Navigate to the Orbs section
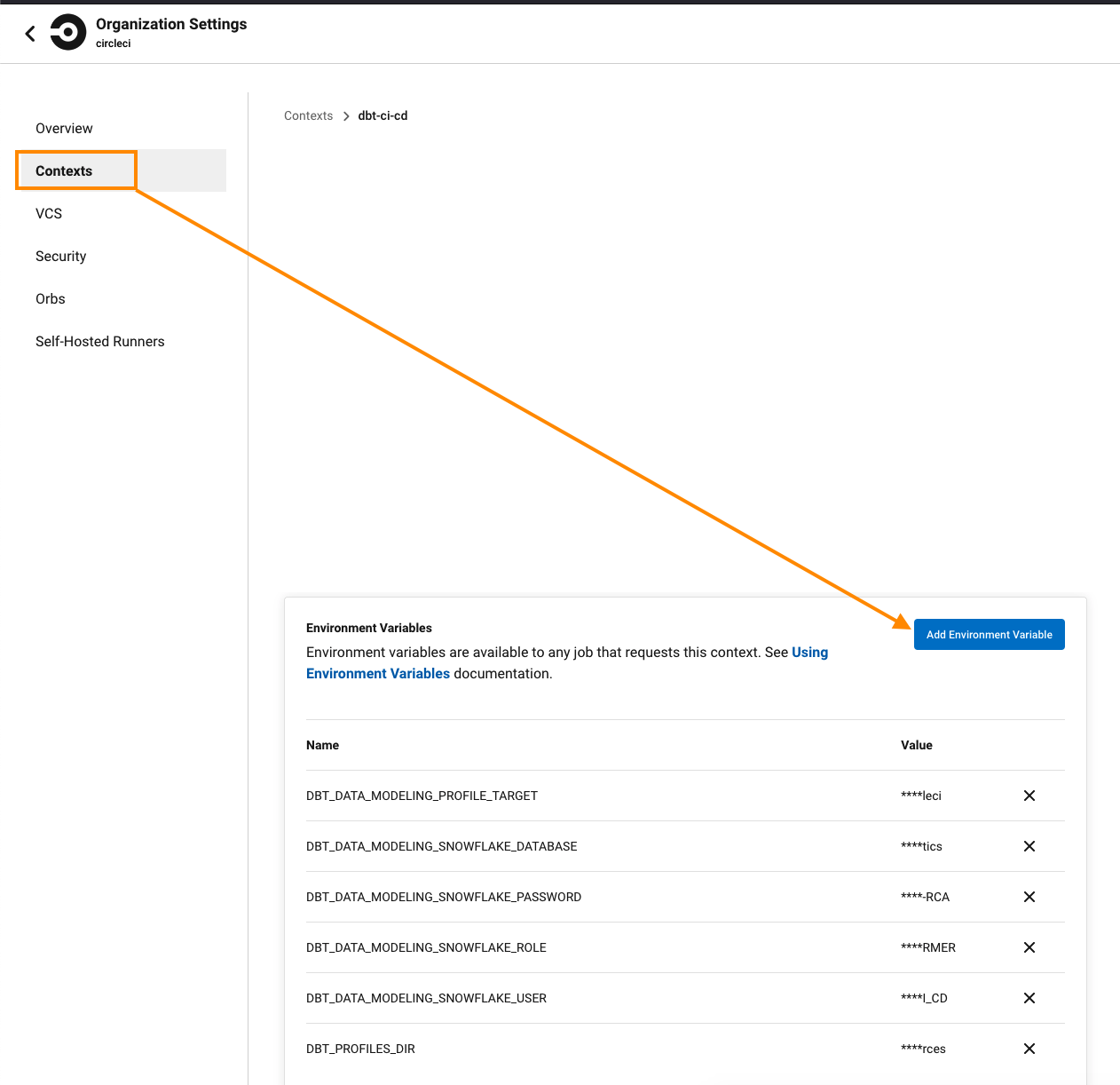Image resolution: width=1120 pixels, height=1085 pixels. (x=50, y=298)
